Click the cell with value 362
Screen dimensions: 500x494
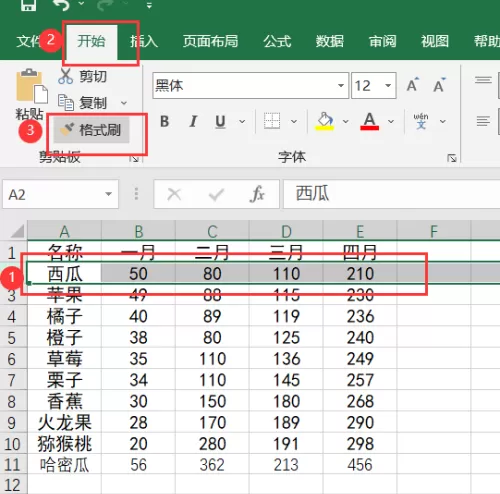tap(212, 465)
